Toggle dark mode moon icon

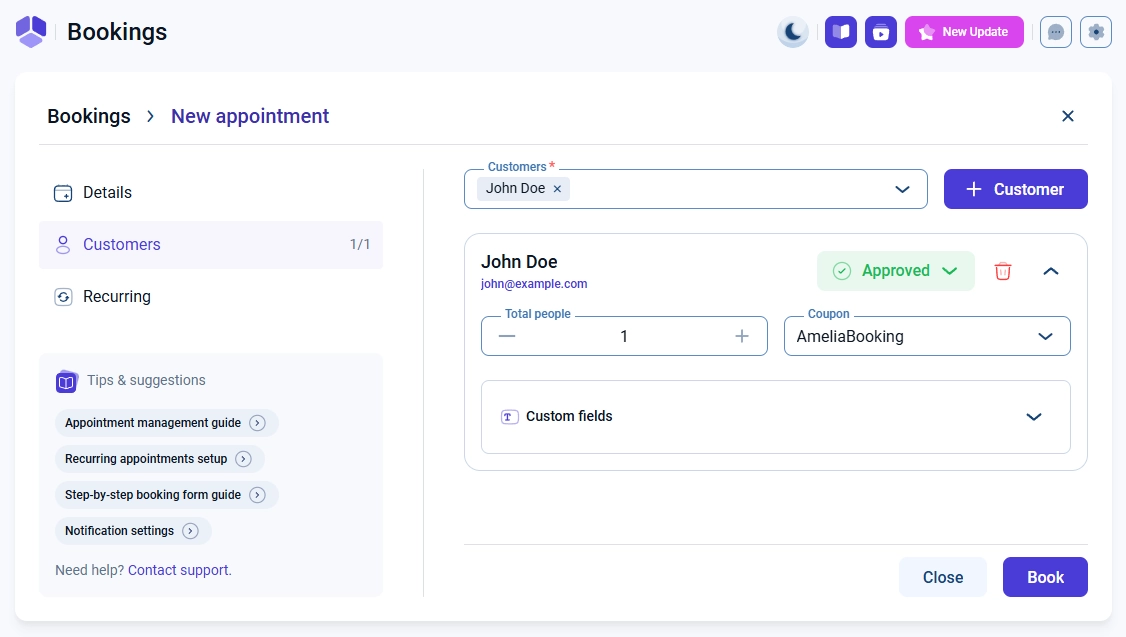[x=793, y=32]
